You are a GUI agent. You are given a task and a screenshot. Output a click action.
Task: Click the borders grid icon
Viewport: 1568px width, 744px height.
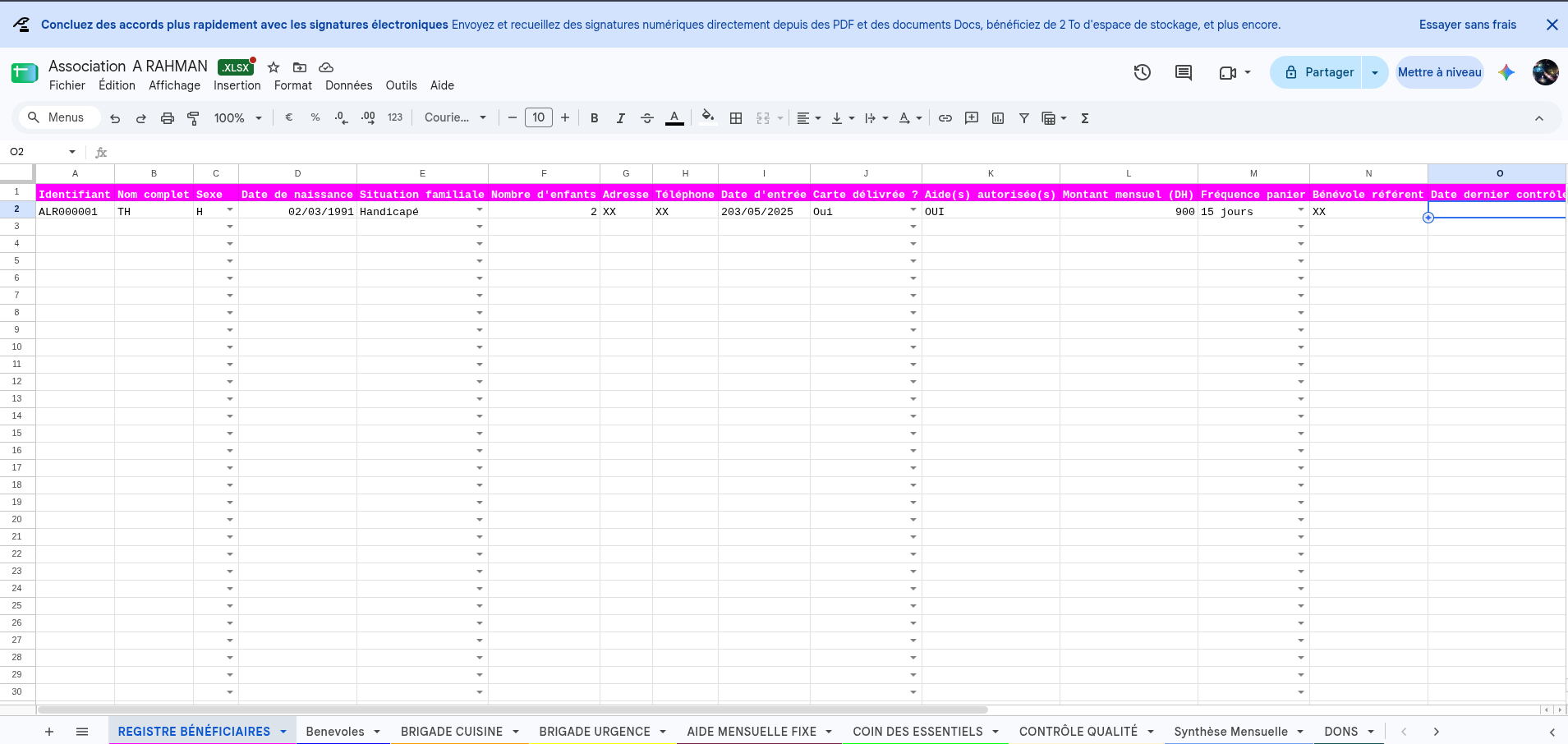point(736,118)
